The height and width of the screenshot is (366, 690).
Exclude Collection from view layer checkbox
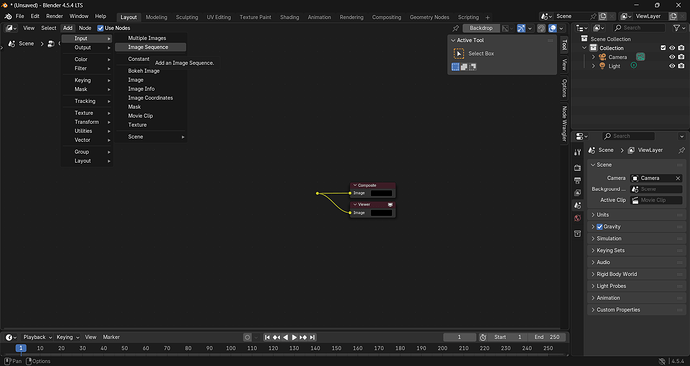pos(663,48)
